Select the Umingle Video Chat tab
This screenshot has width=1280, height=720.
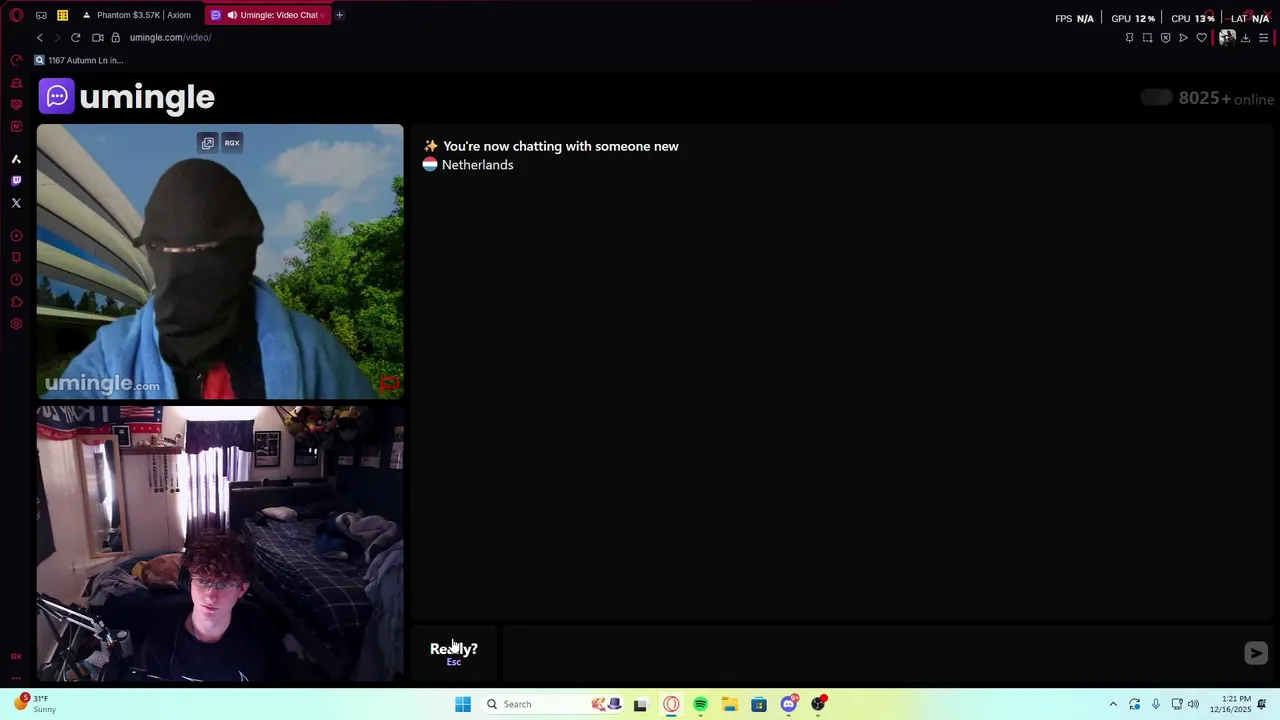(270, 15)
